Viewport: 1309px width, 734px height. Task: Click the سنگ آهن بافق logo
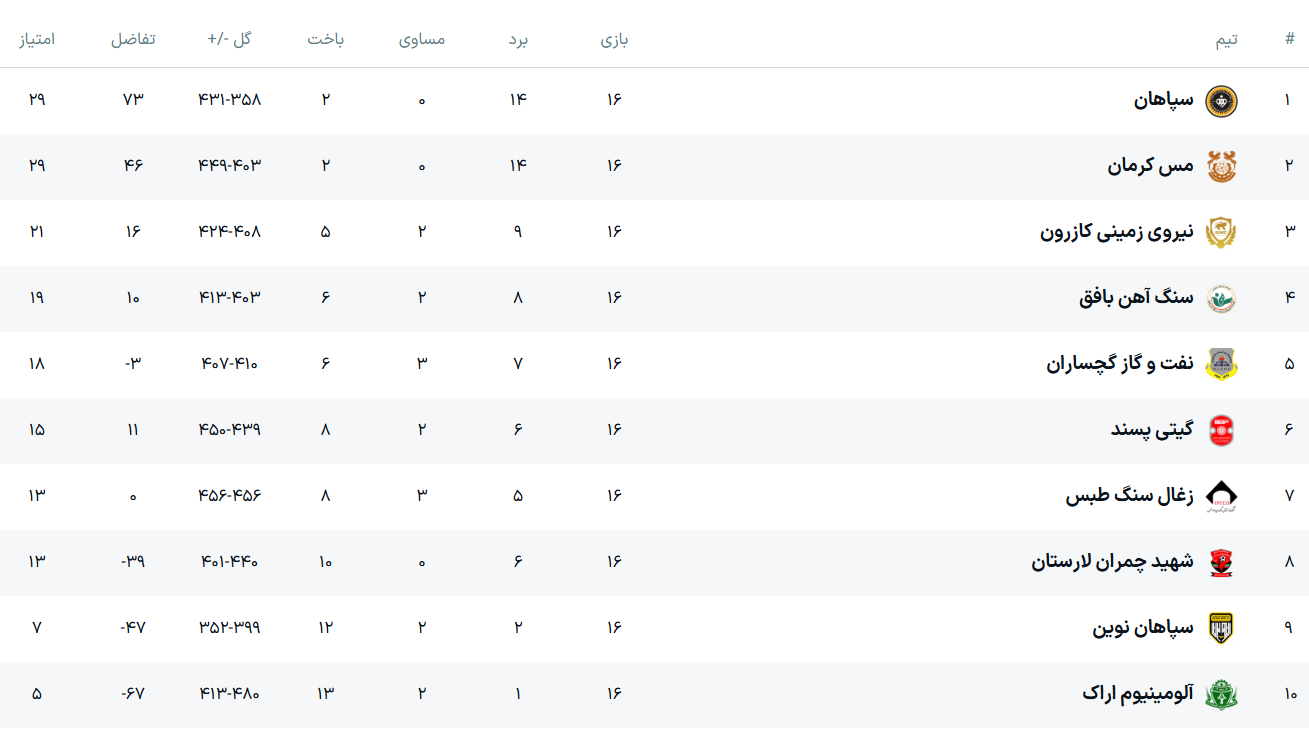click(x=1221, y=298)
